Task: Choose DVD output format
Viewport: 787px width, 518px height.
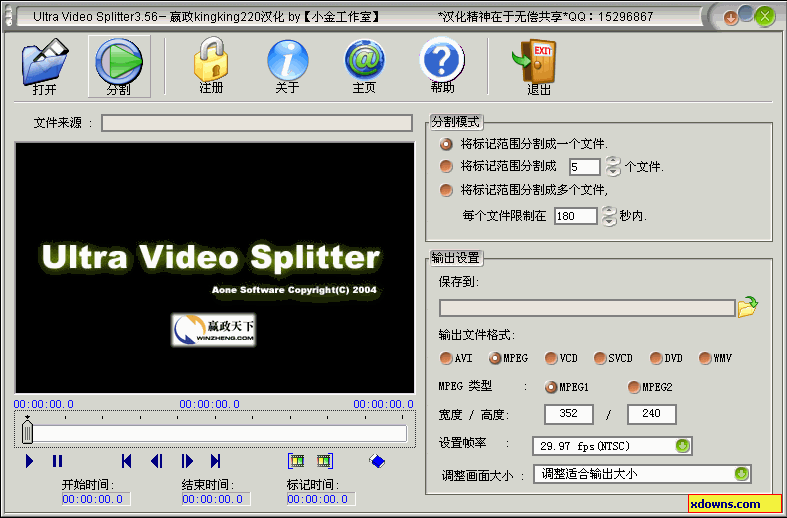Action: (x=655, y=358)
